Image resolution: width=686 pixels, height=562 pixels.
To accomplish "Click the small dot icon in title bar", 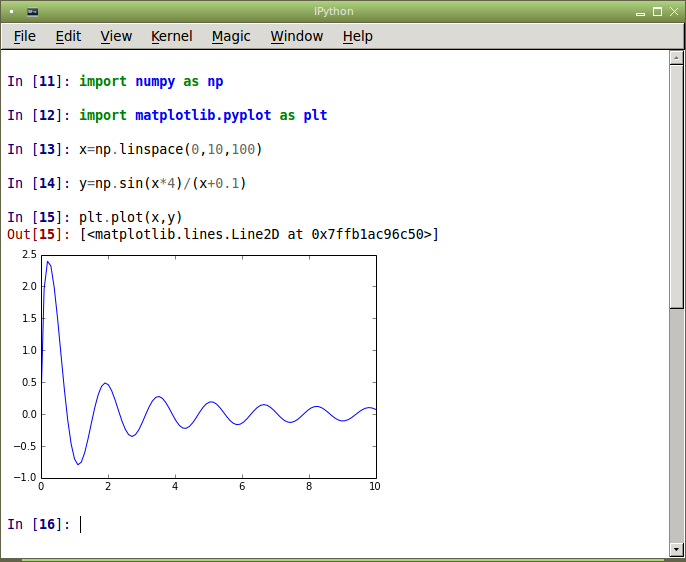I will click(x=11, y=12).
